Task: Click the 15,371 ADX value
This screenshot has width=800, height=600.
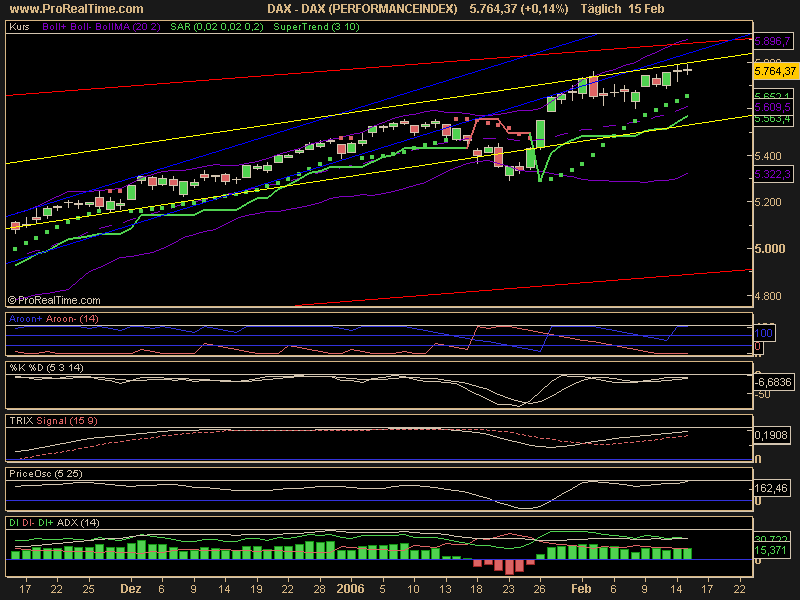Action: pos(771,550)
